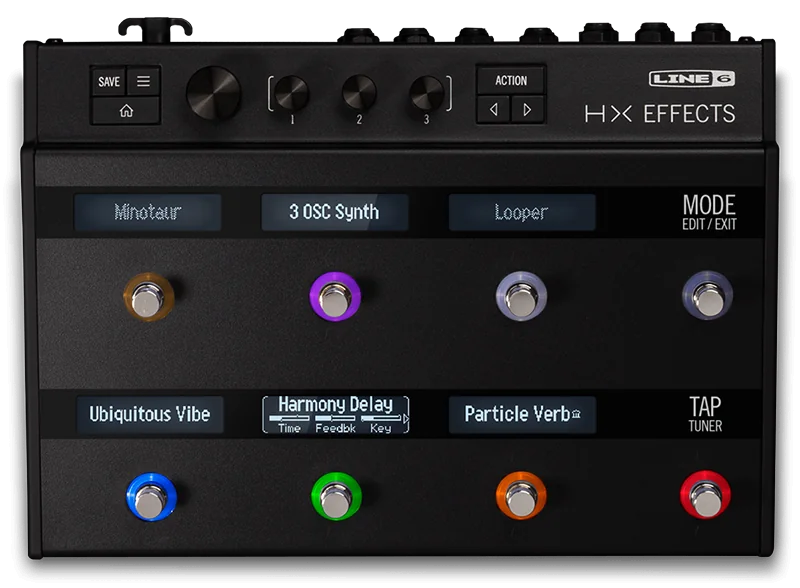This screenshot has height=588, width=800.
Task: Click the Feedbk parameter label
Action: (335, 428)
